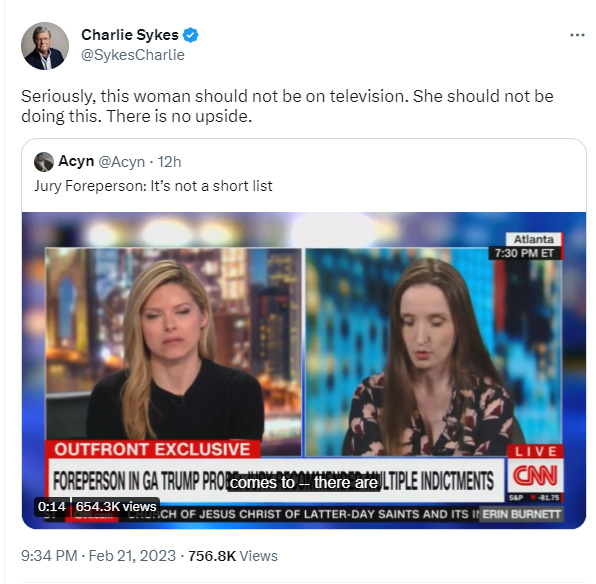Click the @Acyn handle
The width and height of the screenshot is (596, 584).
[122, 162]
